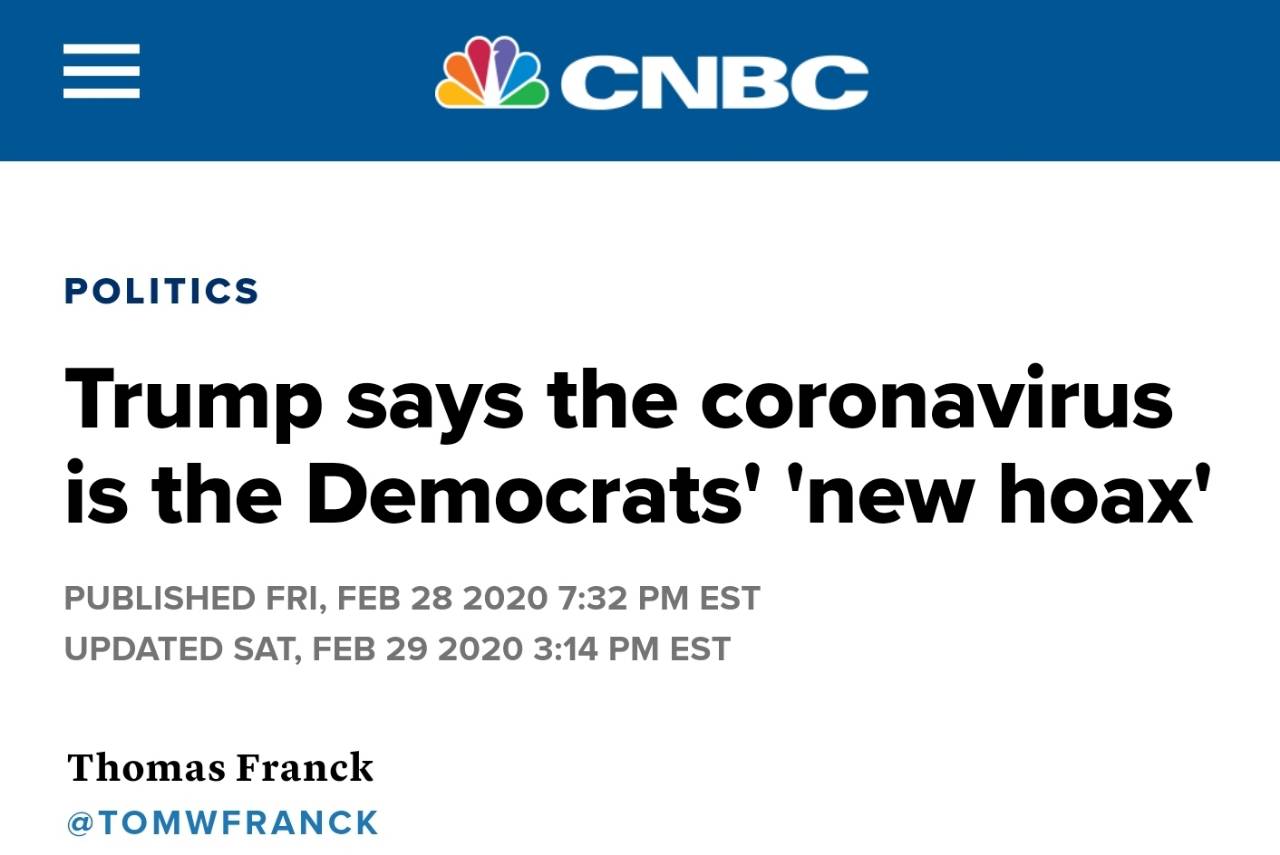Screen dimensions: 1280x855
Task: Click the CNBC peacock logo icon
Action: tap(491, 72)
